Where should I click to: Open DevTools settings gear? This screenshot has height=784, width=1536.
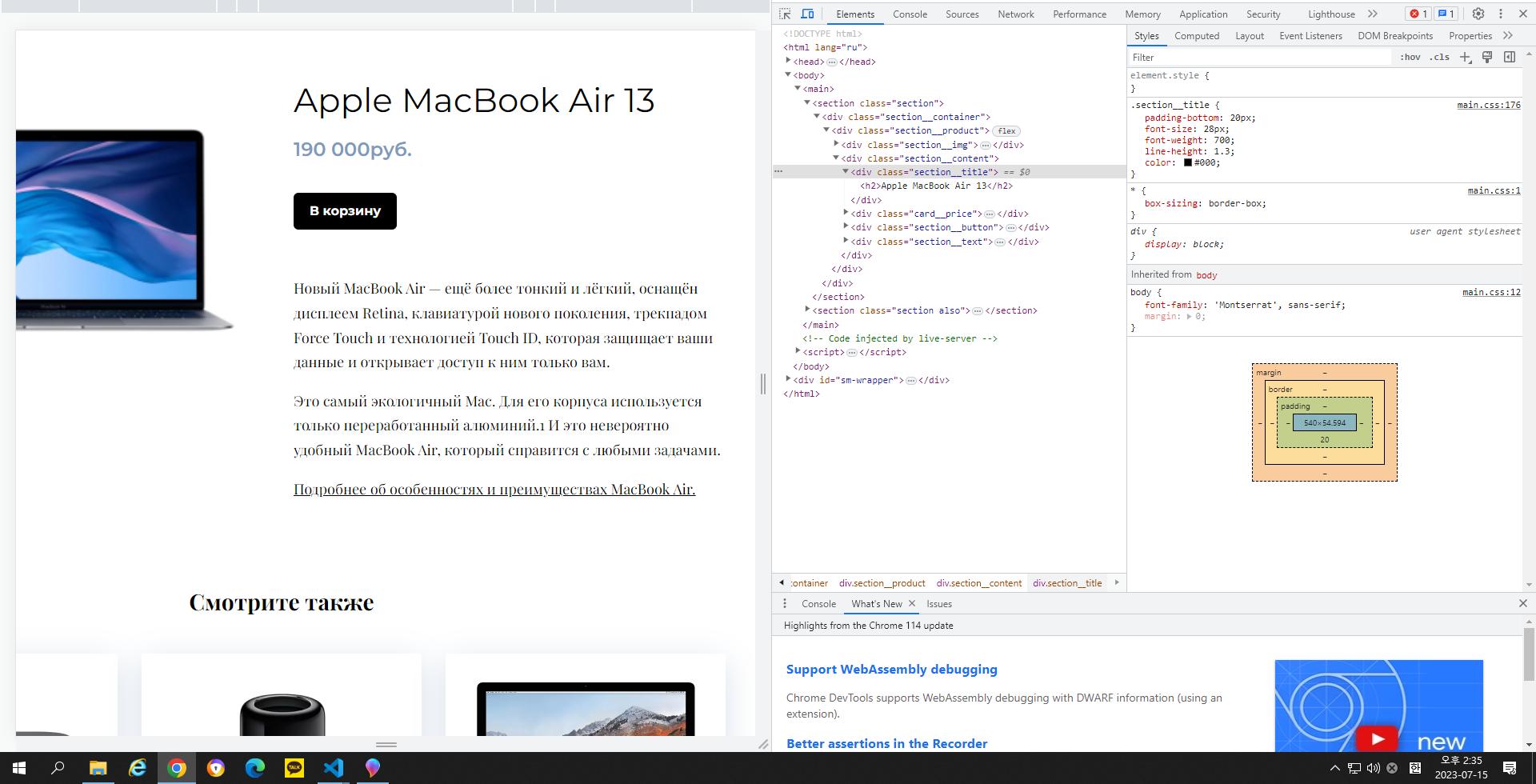click(x=1478, y=14)
